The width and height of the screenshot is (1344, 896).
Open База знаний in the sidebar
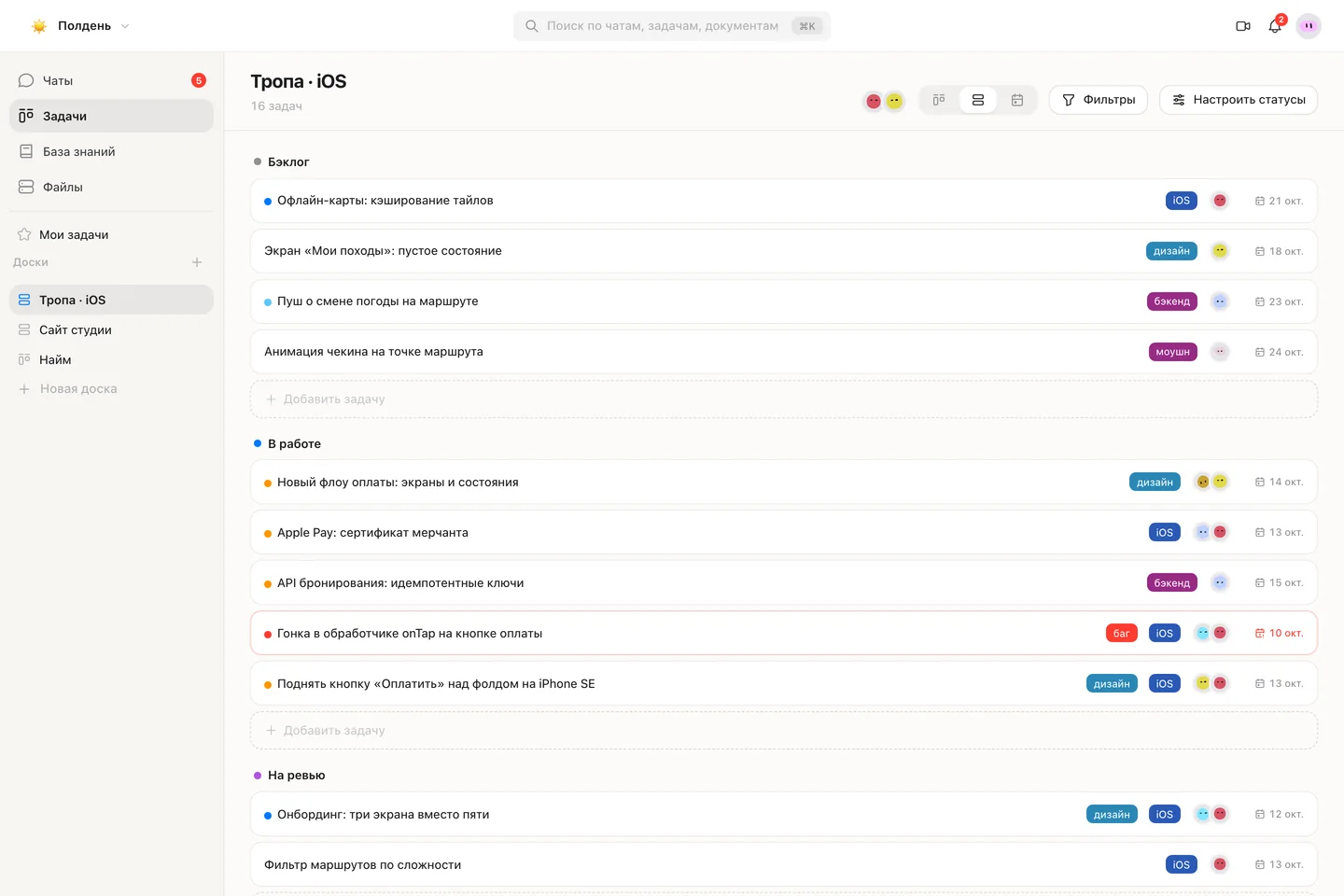click(x=112, y=151)
